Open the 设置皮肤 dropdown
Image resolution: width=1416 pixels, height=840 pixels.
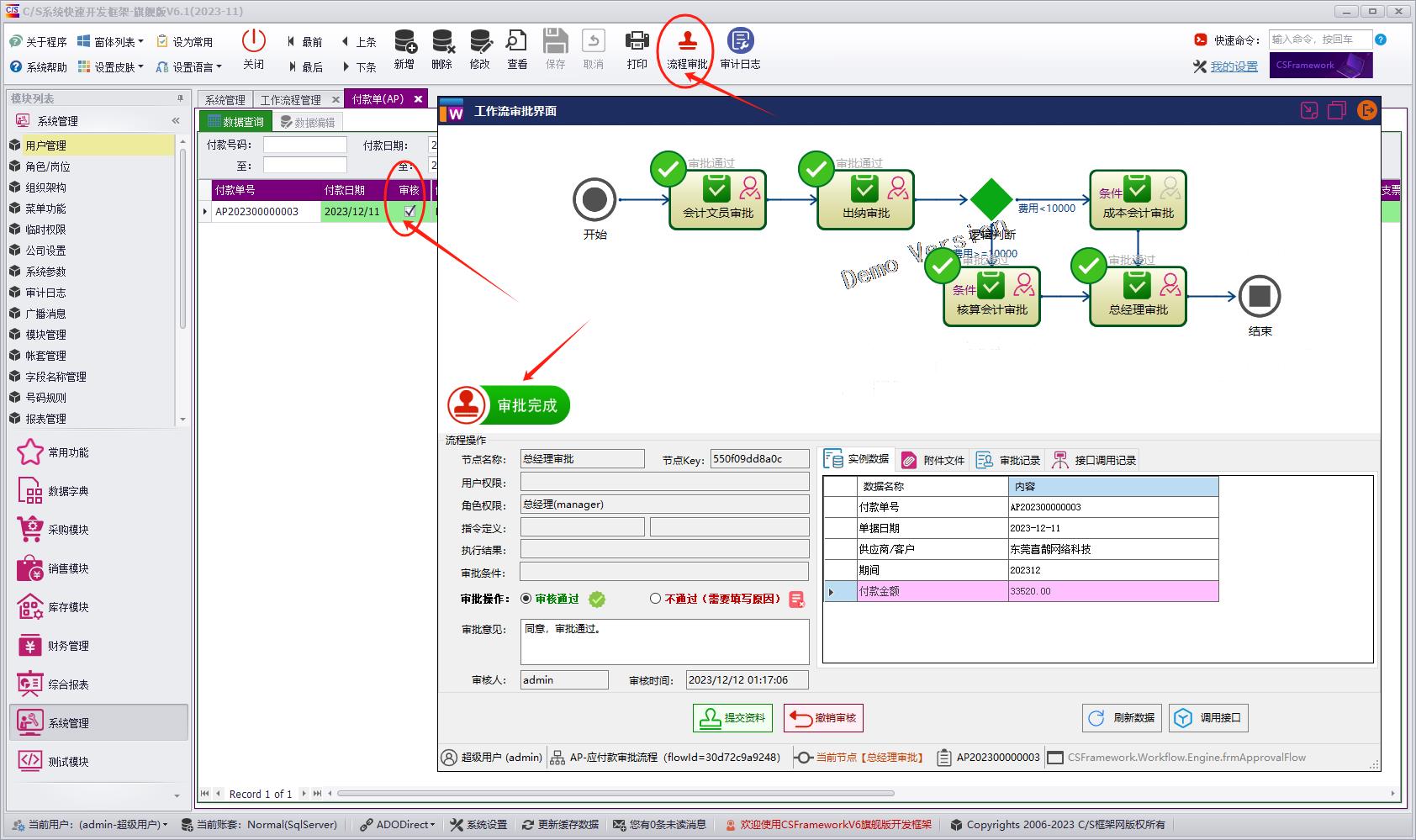[111, 66]
